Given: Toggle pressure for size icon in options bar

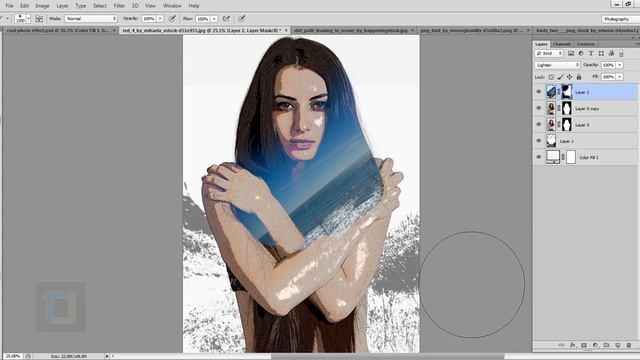Looking at the screenshot, I should click(x=242, y=19).
